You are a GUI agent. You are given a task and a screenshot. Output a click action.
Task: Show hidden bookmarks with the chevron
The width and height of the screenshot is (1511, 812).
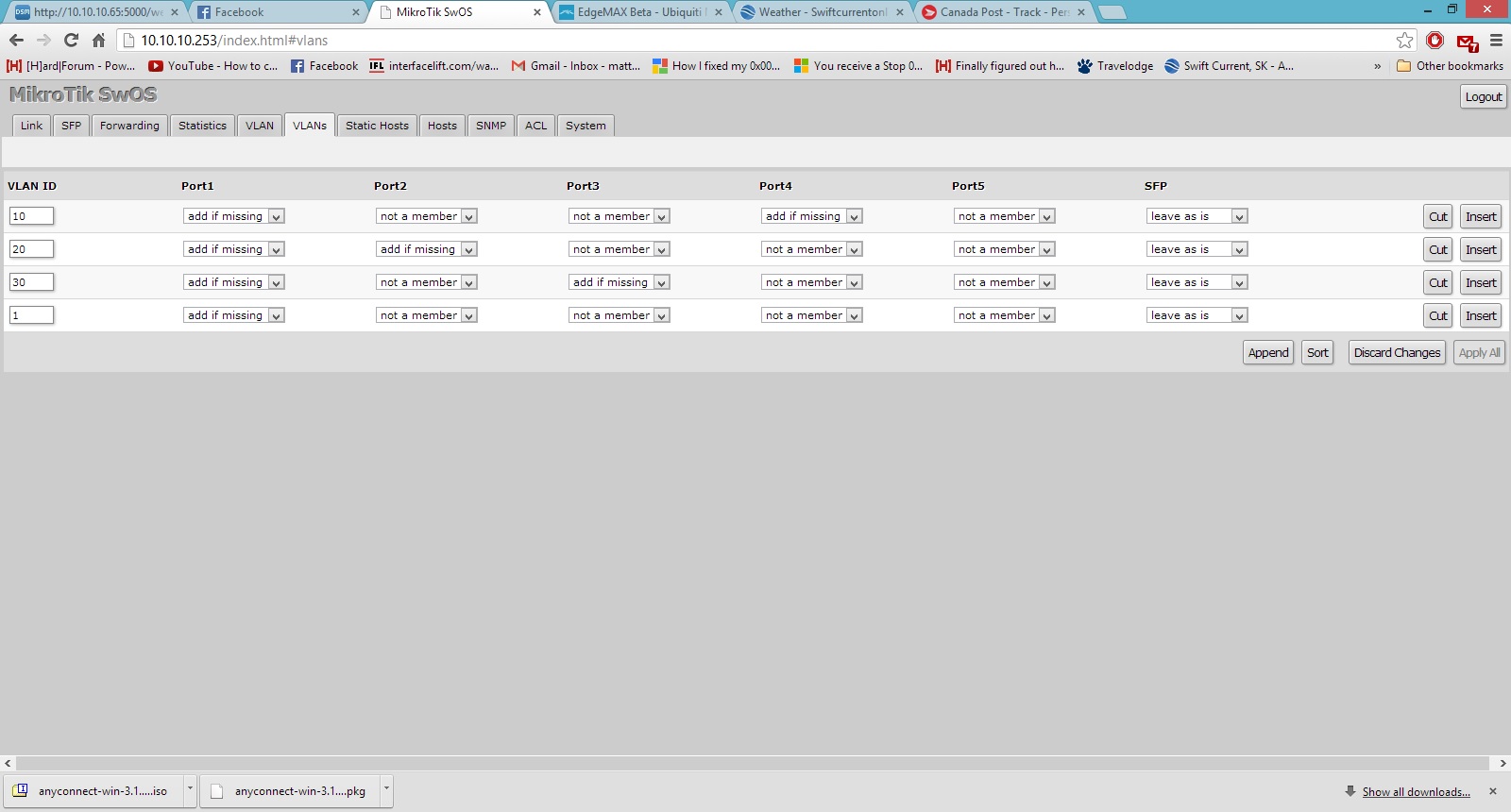[x=1377, y=66]
